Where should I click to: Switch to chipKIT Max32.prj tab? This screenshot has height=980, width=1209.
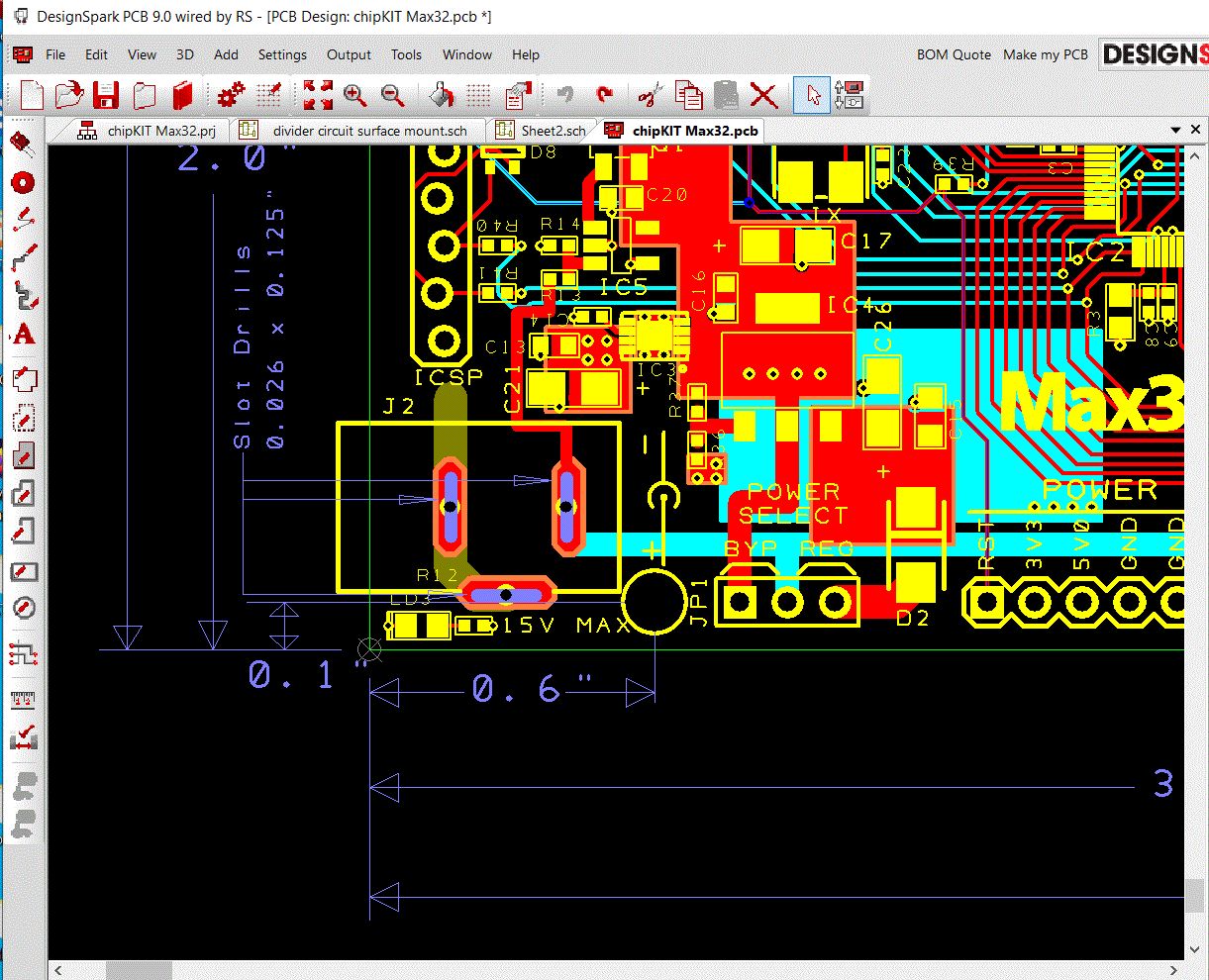pyautogui.click(x=160, y=131)
